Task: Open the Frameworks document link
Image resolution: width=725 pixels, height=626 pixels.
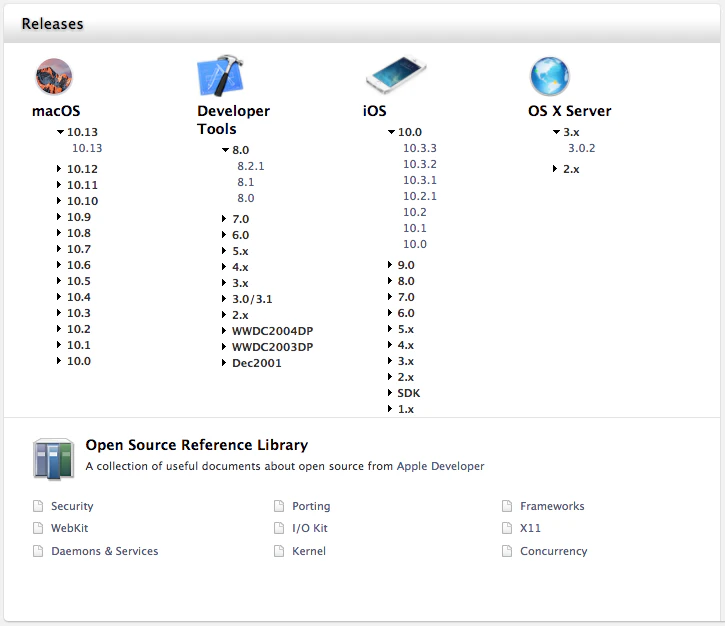Action: [552, 506]
